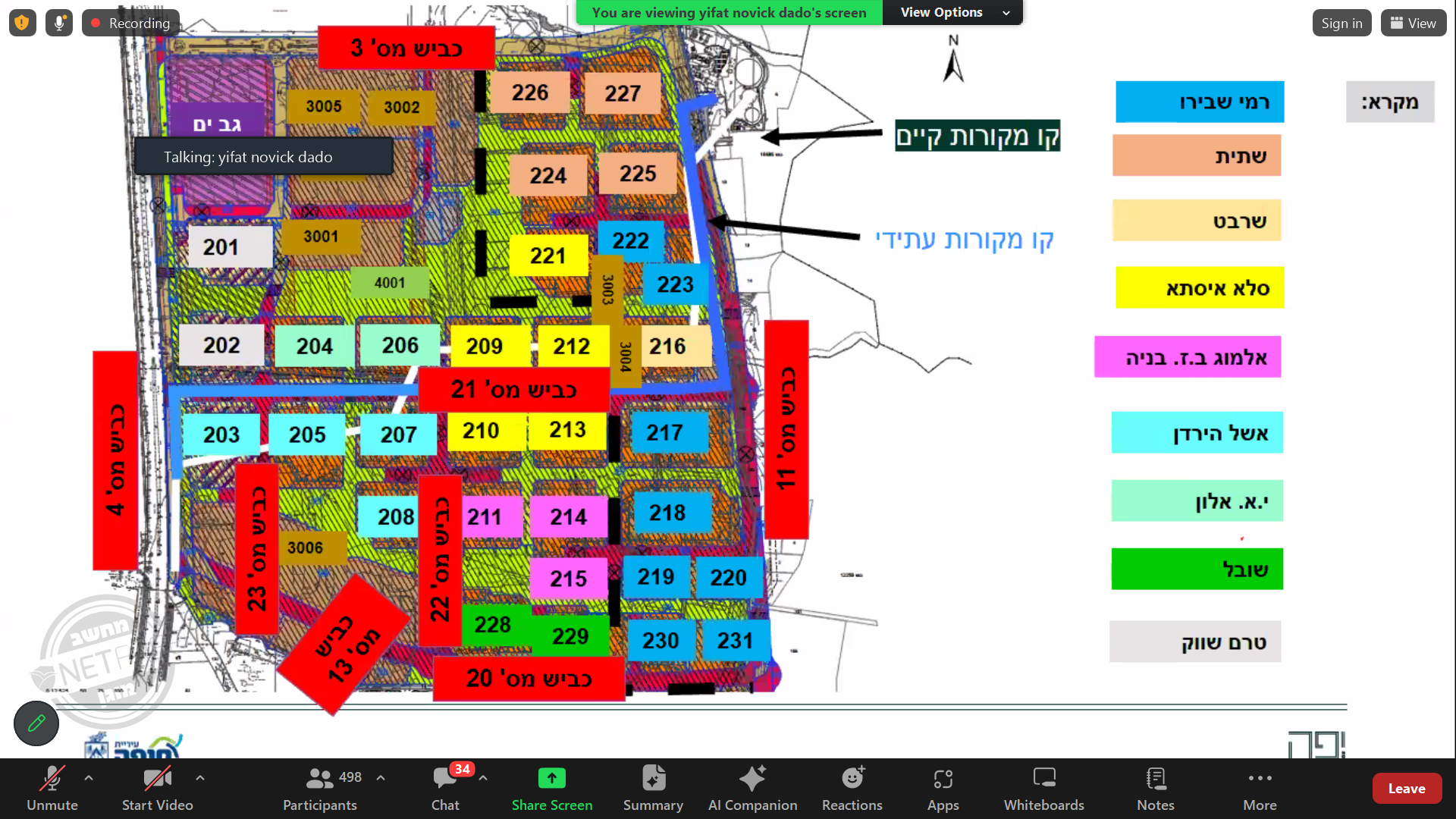Start your video
This screenshot has height=819, width=1456.
(157, 789)
